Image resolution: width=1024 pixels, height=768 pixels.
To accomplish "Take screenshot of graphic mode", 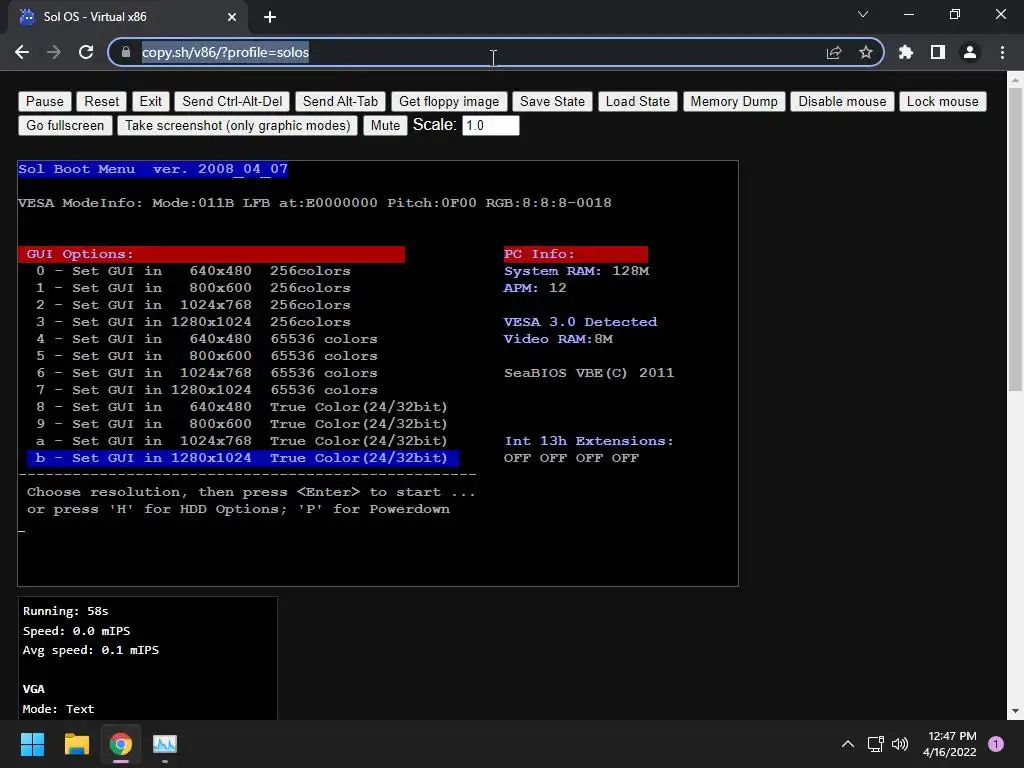I will [x=238, y=125].
